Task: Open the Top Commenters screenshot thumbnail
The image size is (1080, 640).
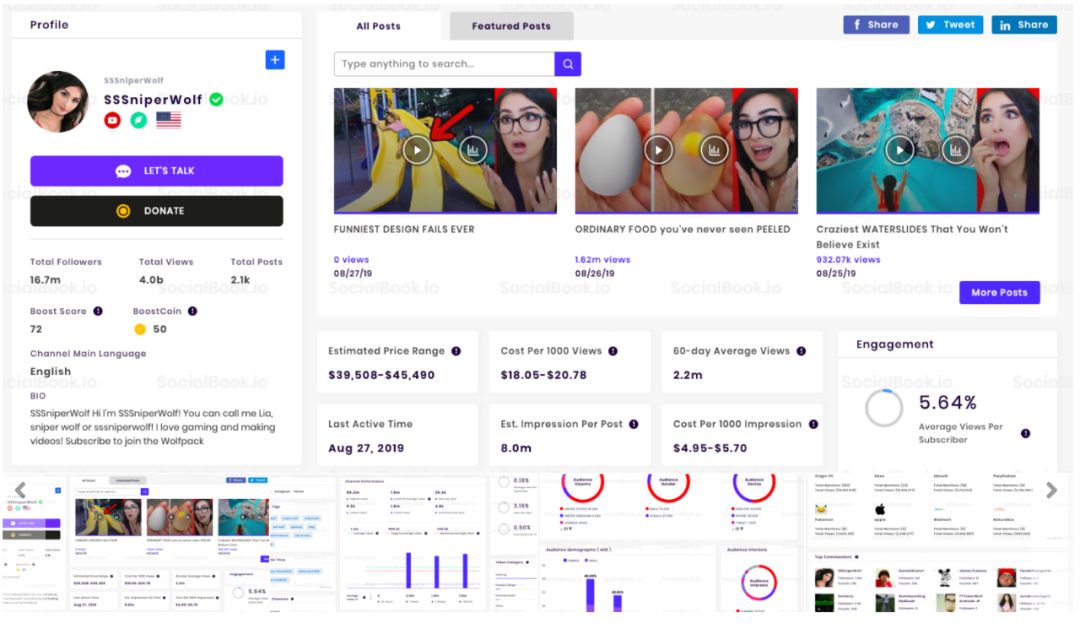Action: pos(939,542)
